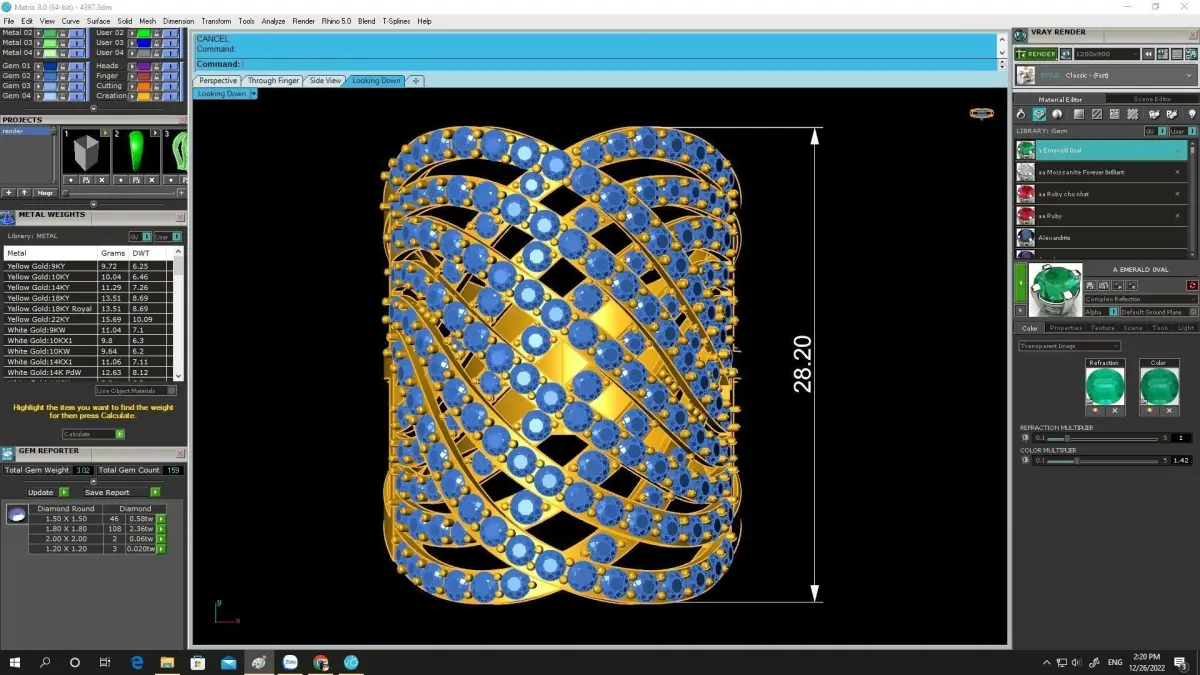
Task: Add a new project with plus button
Action: [x=9, y=192]
